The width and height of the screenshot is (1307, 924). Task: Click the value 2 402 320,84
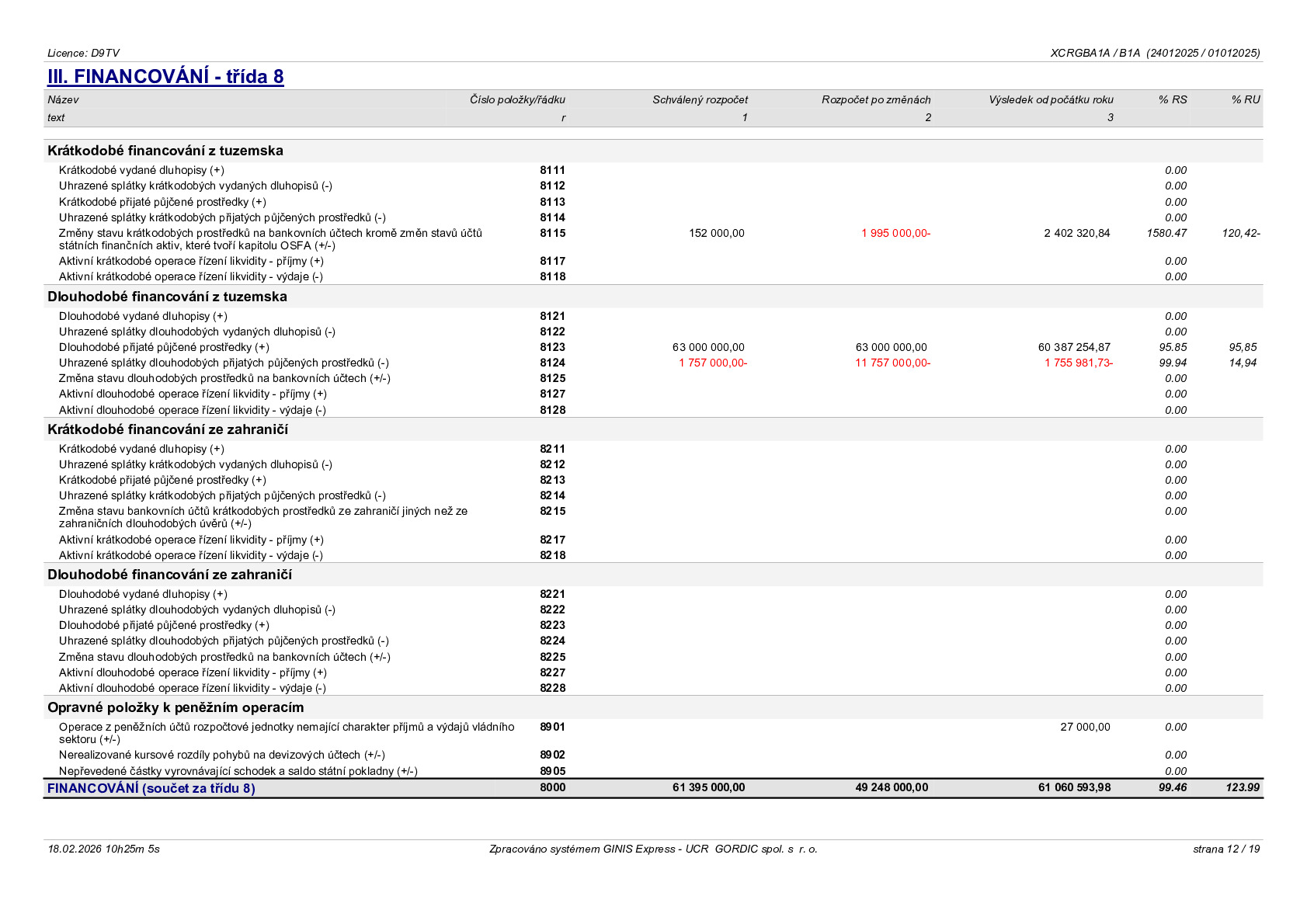[1077, 233]
